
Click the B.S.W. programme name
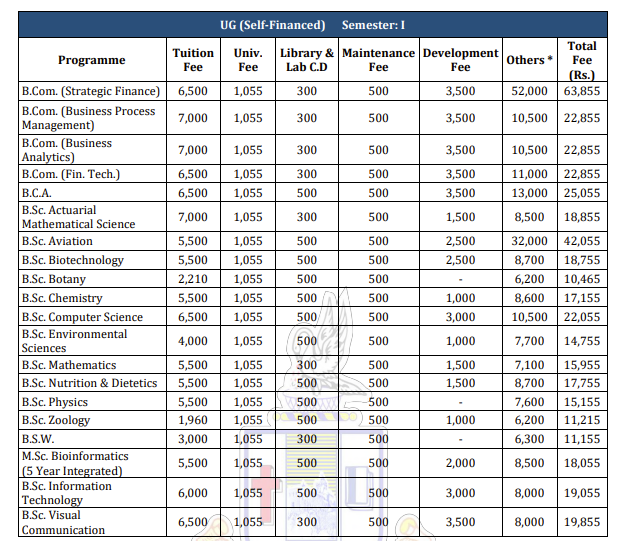(39, 439)
